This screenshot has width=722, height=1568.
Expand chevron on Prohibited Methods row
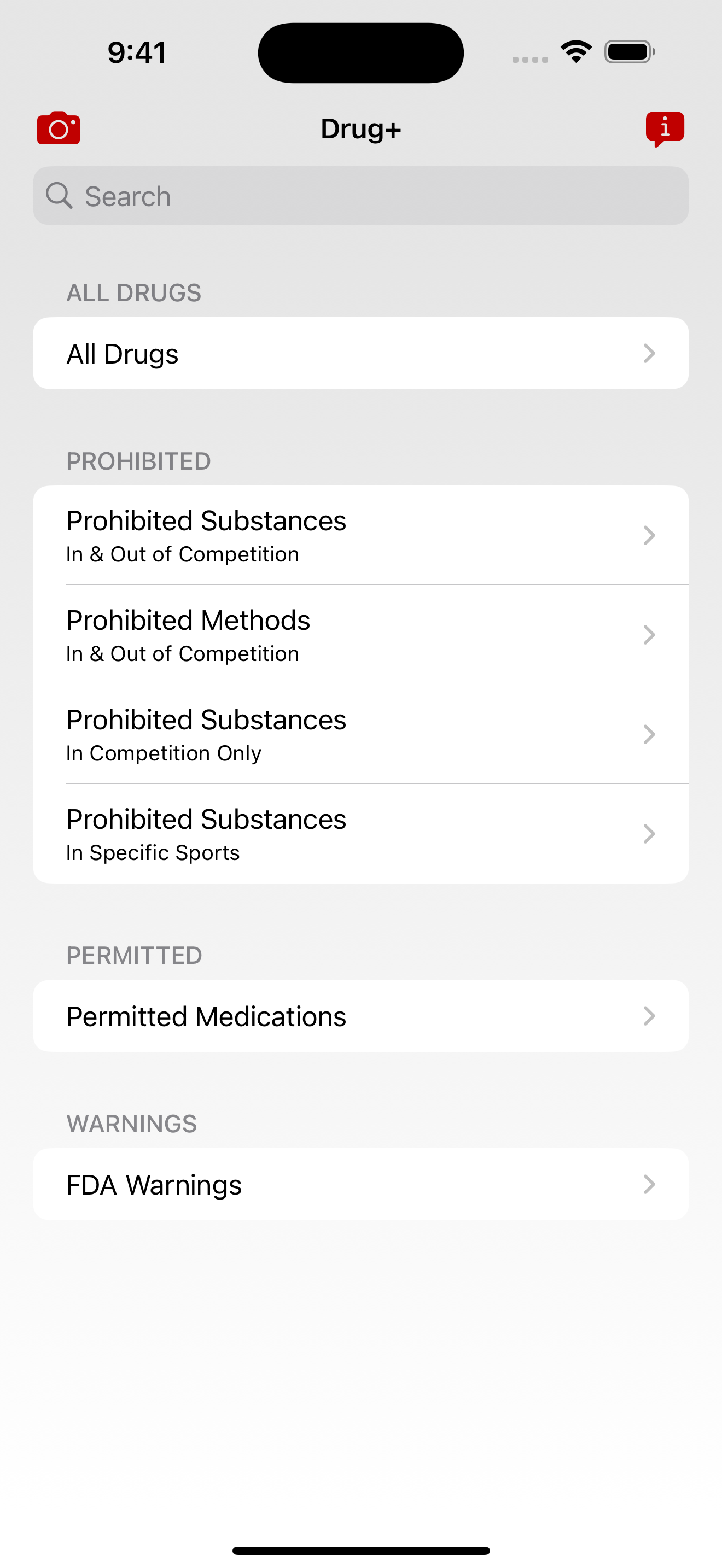[x=649, y=635]
